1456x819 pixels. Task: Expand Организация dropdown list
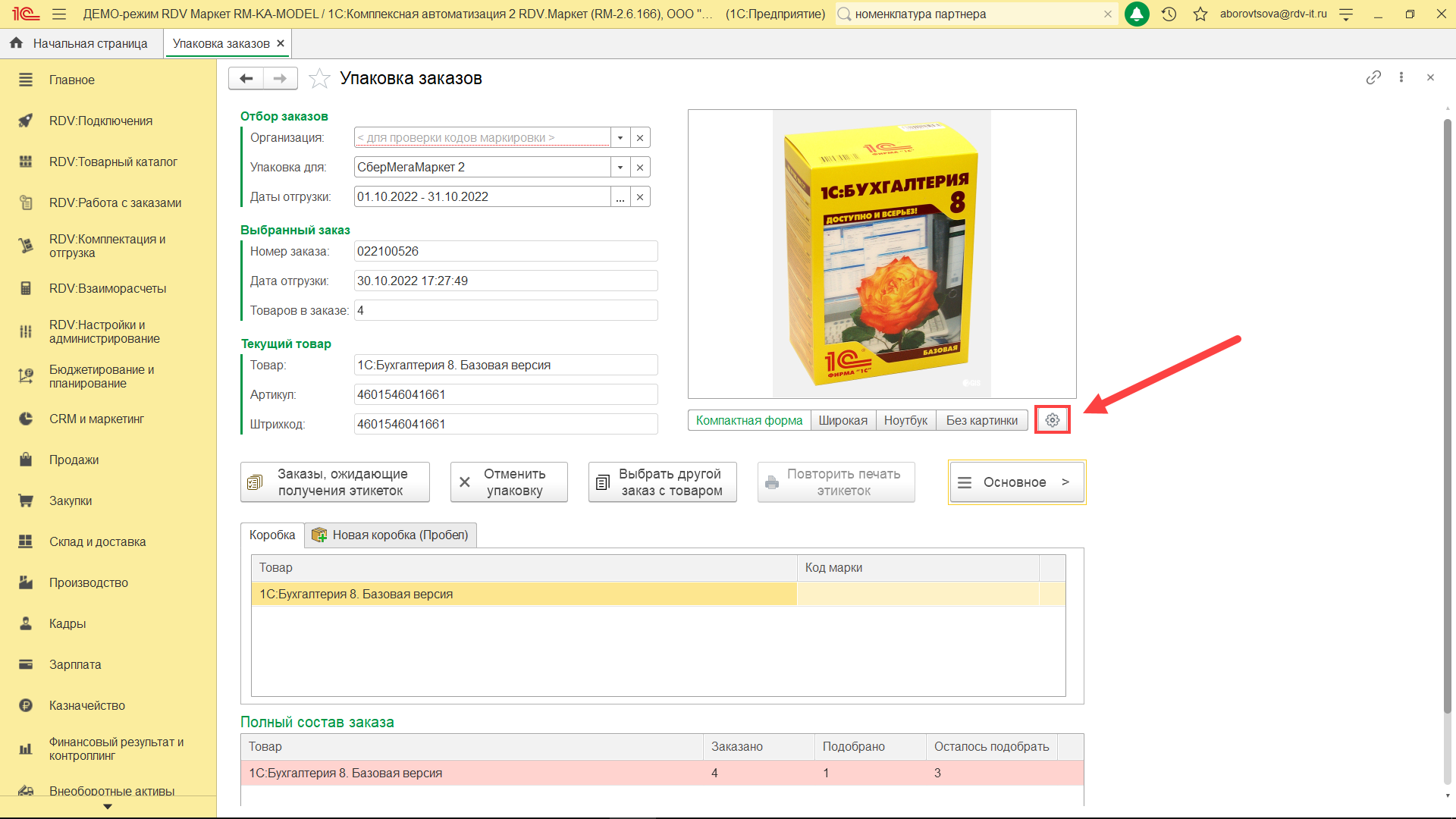pyautogui.click(x=620, y=138)
